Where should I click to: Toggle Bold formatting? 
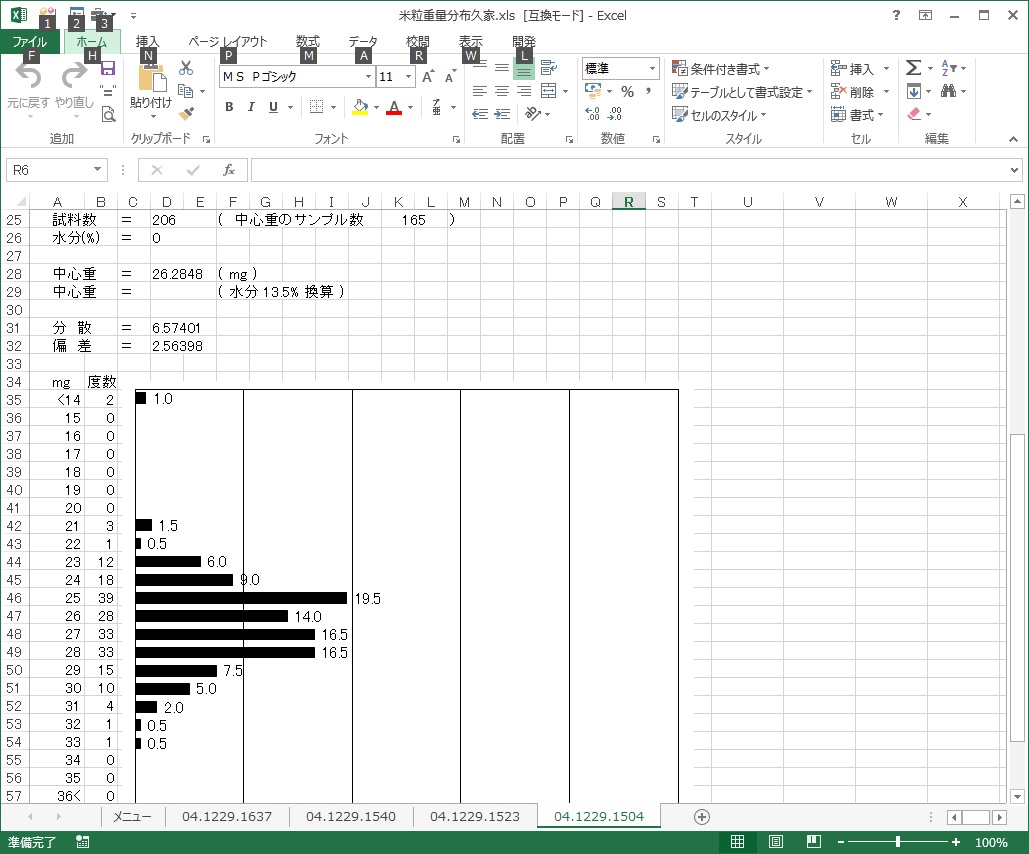point(229,107)
